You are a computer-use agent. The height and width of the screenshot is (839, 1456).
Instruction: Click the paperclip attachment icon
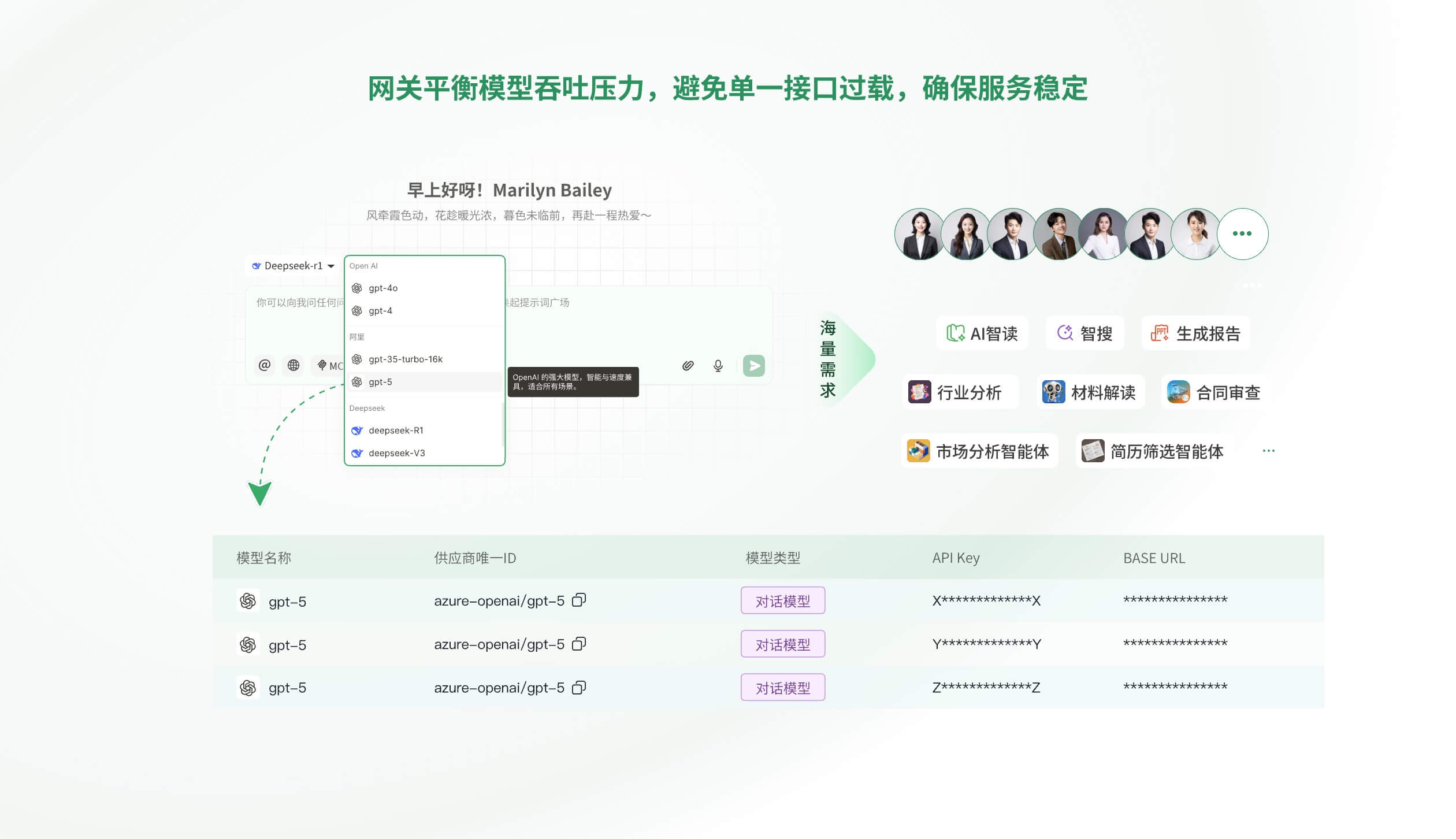click(688, 365)
